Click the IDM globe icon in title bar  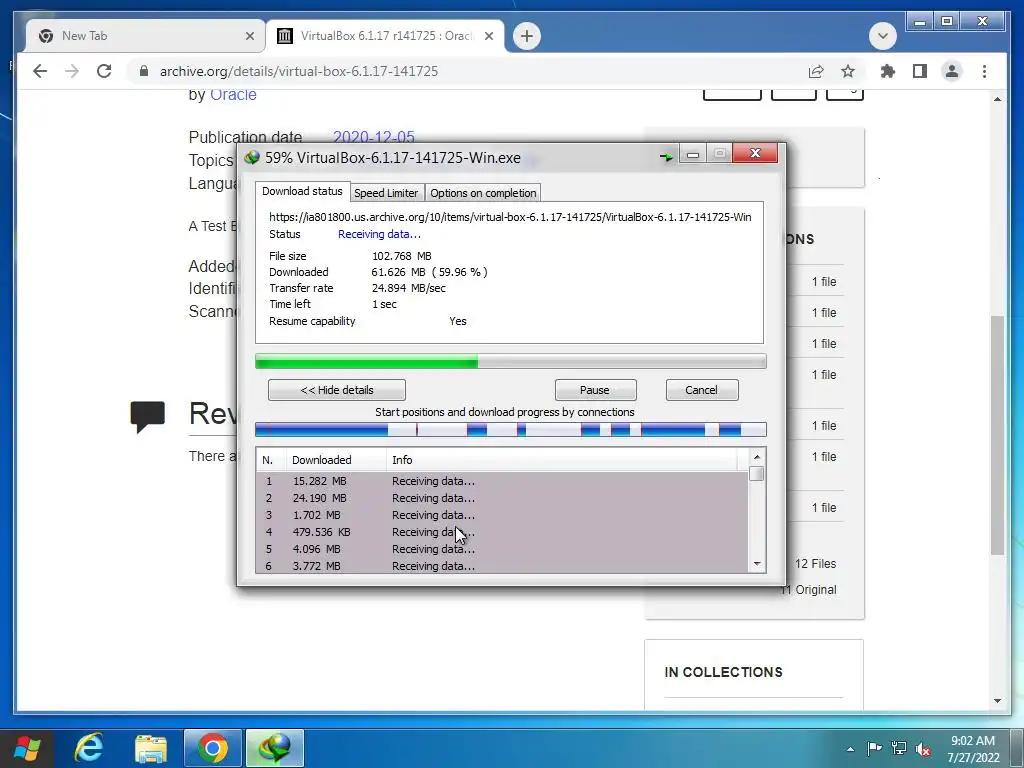point(251,157)
